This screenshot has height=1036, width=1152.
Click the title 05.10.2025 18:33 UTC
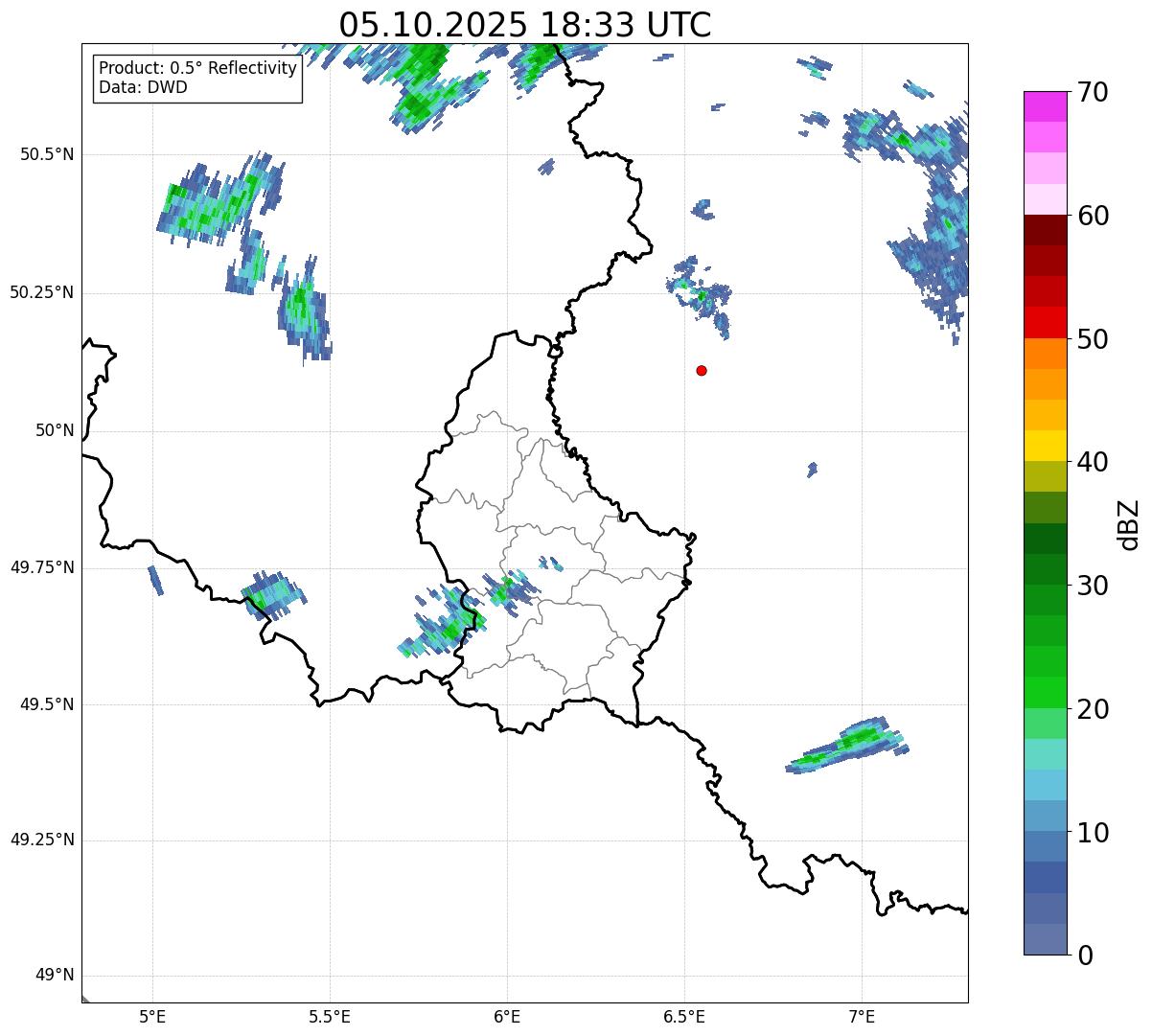525,25
